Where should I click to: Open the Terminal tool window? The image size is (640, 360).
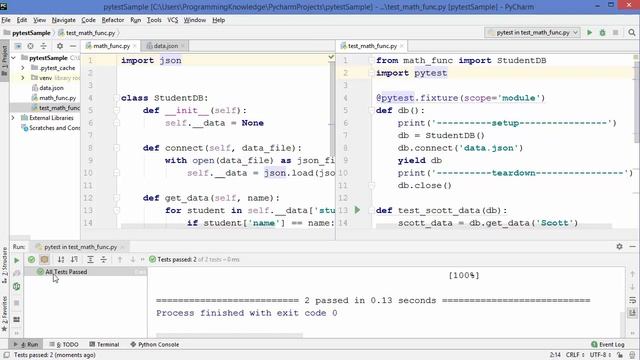(x=104, y=344)
